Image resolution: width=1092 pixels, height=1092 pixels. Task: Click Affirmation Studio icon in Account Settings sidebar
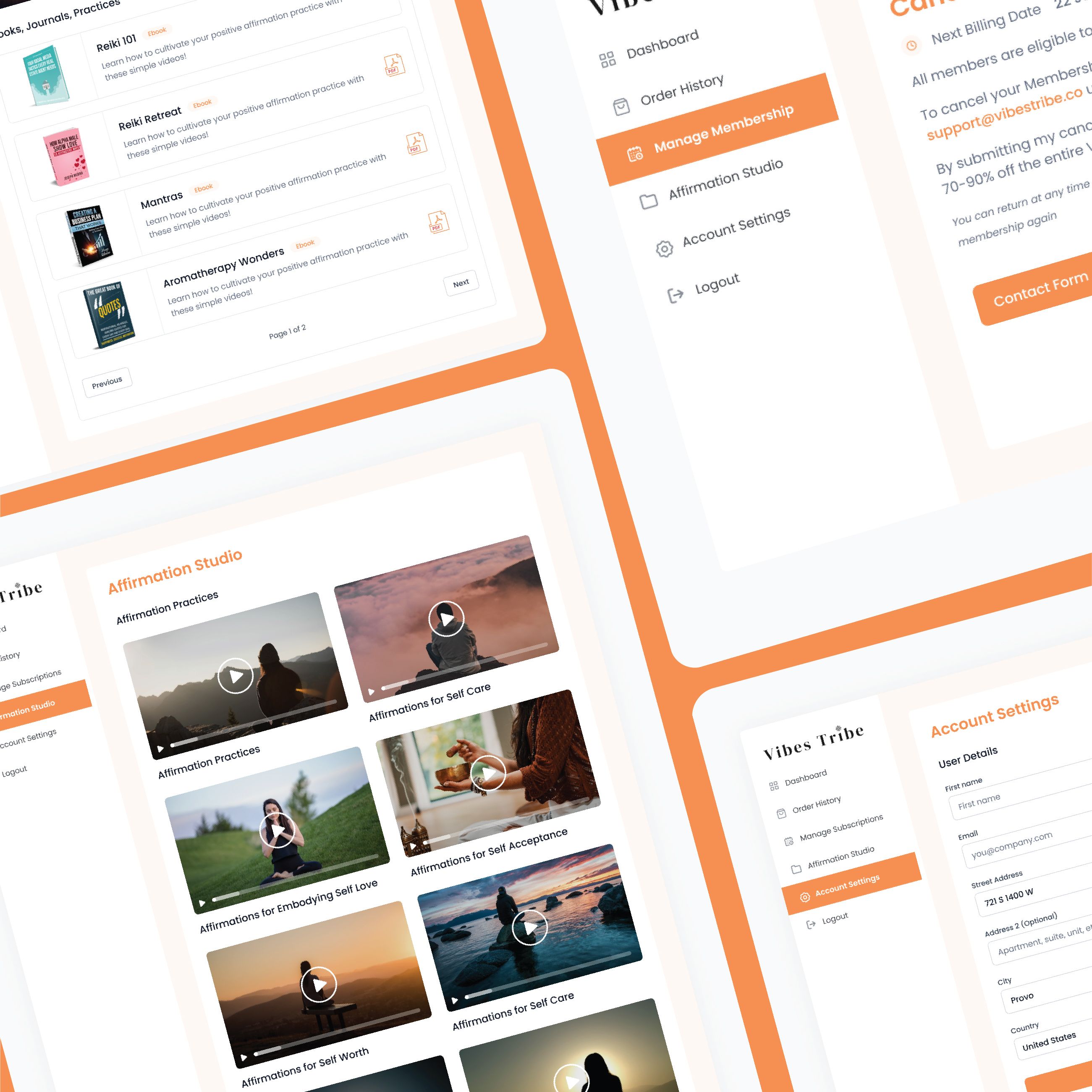click(796, 869)
